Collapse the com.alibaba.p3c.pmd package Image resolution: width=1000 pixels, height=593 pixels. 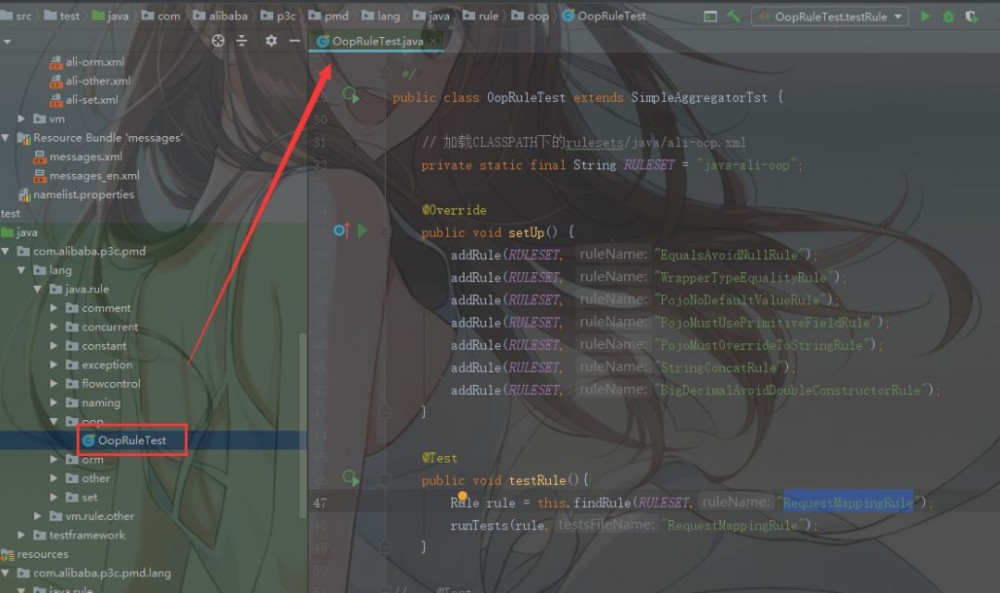point(6,251)
